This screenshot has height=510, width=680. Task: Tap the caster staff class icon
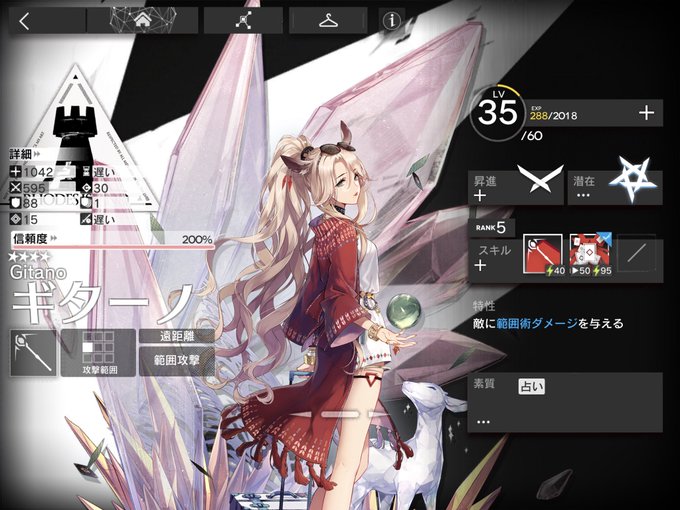pyautogui.click(x=33, y=352)
